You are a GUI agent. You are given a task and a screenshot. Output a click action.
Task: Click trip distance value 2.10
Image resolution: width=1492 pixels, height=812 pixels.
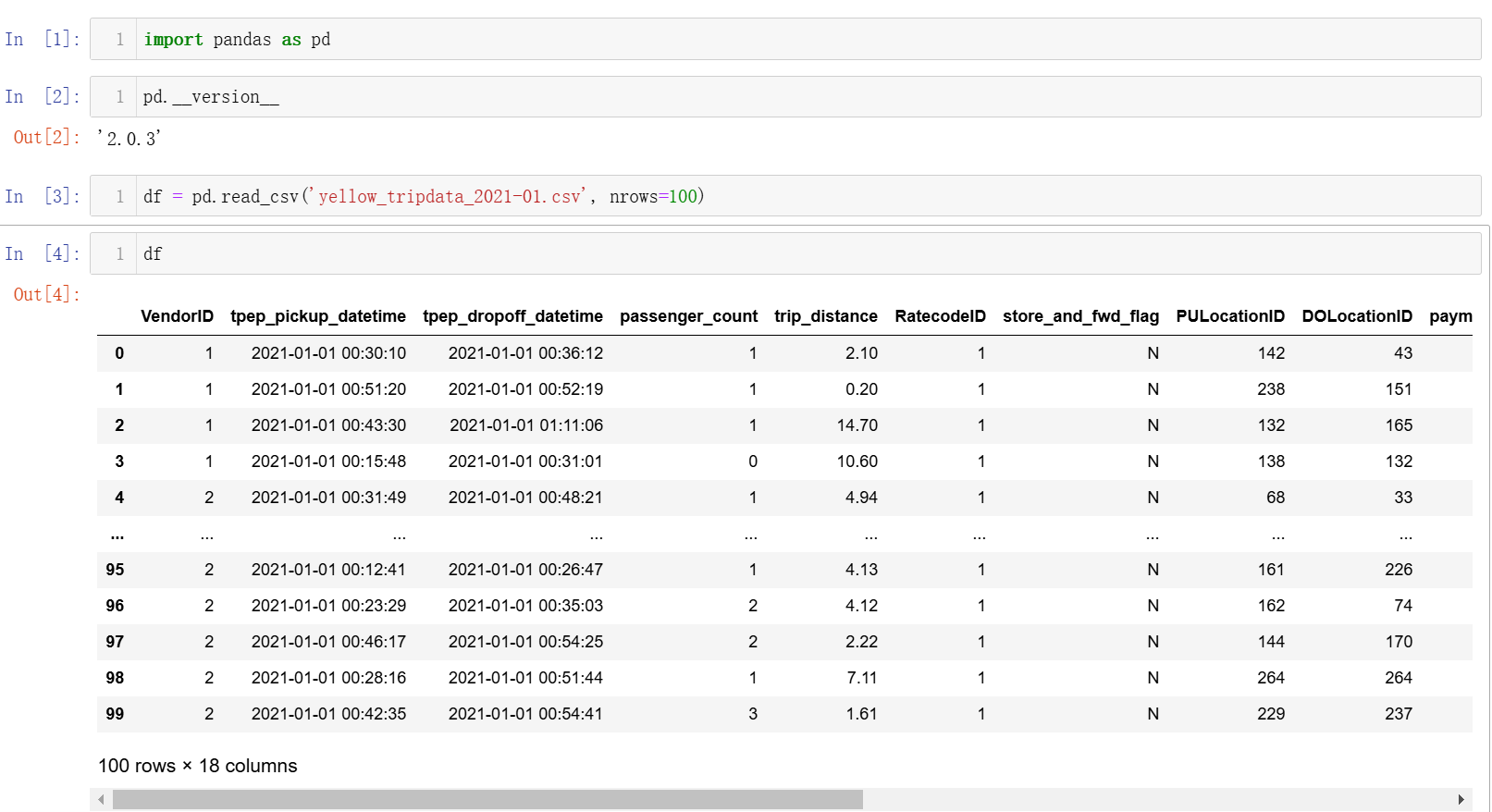pos(861,353)
